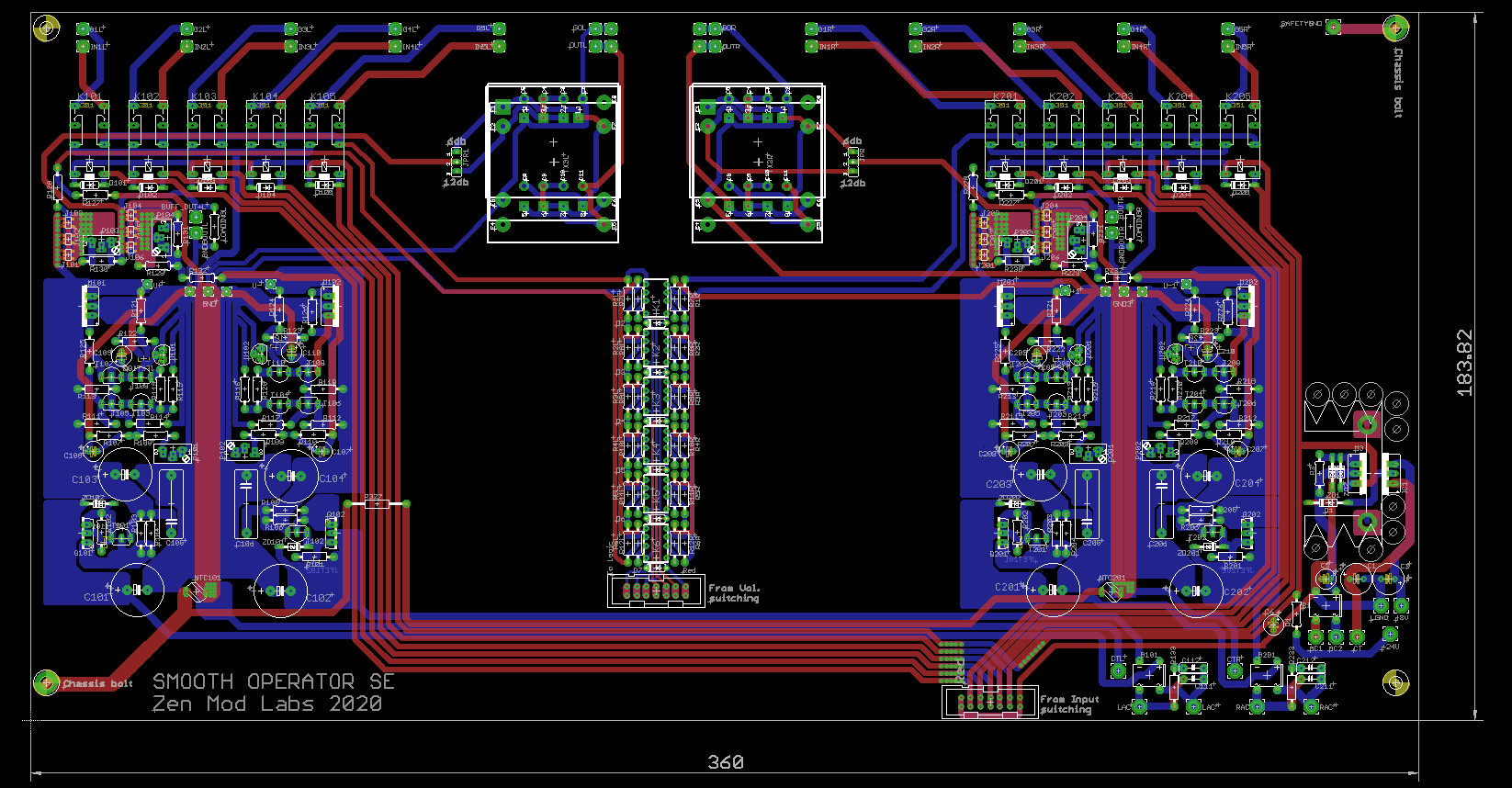Select relay K101 on the board
1512x788 pixels.
(89, 140)
